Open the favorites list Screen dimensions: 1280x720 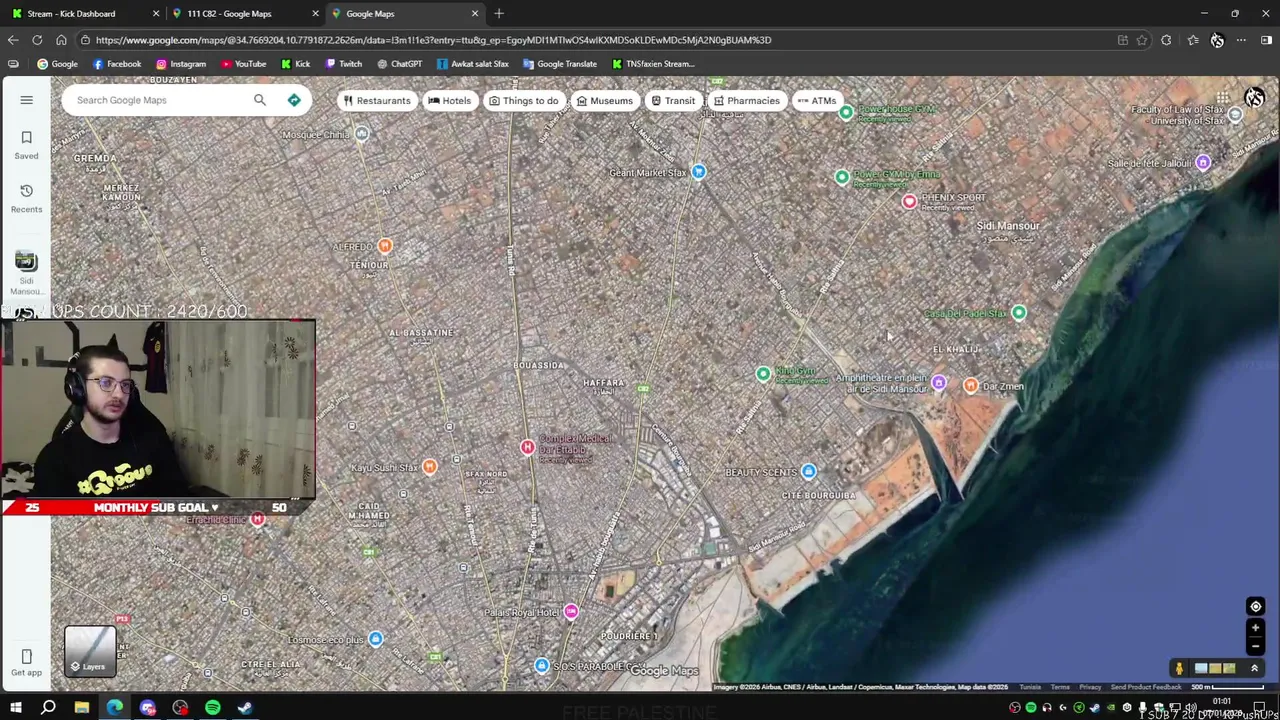(x=1193, y=40)
